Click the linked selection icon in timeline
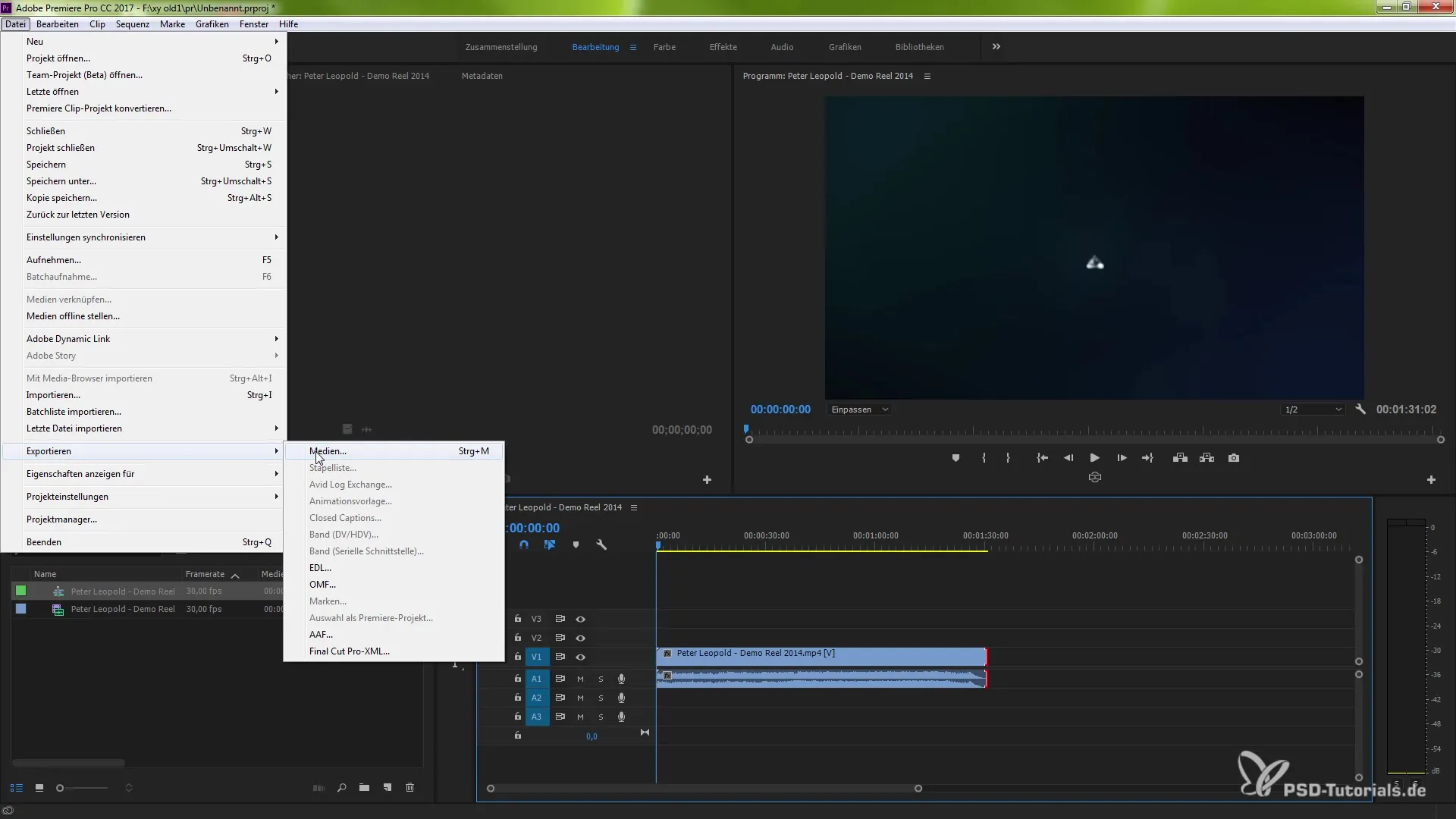1456x819 pixels. [550, 544]
